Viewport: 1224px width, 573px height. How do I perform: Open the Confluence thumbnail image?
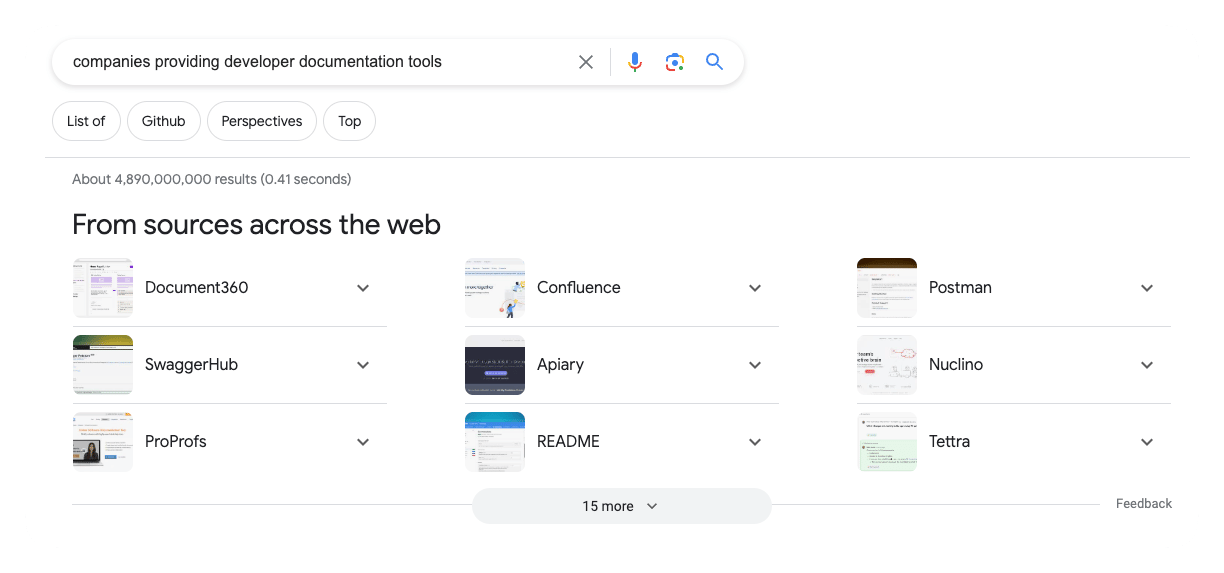[495, 288]
